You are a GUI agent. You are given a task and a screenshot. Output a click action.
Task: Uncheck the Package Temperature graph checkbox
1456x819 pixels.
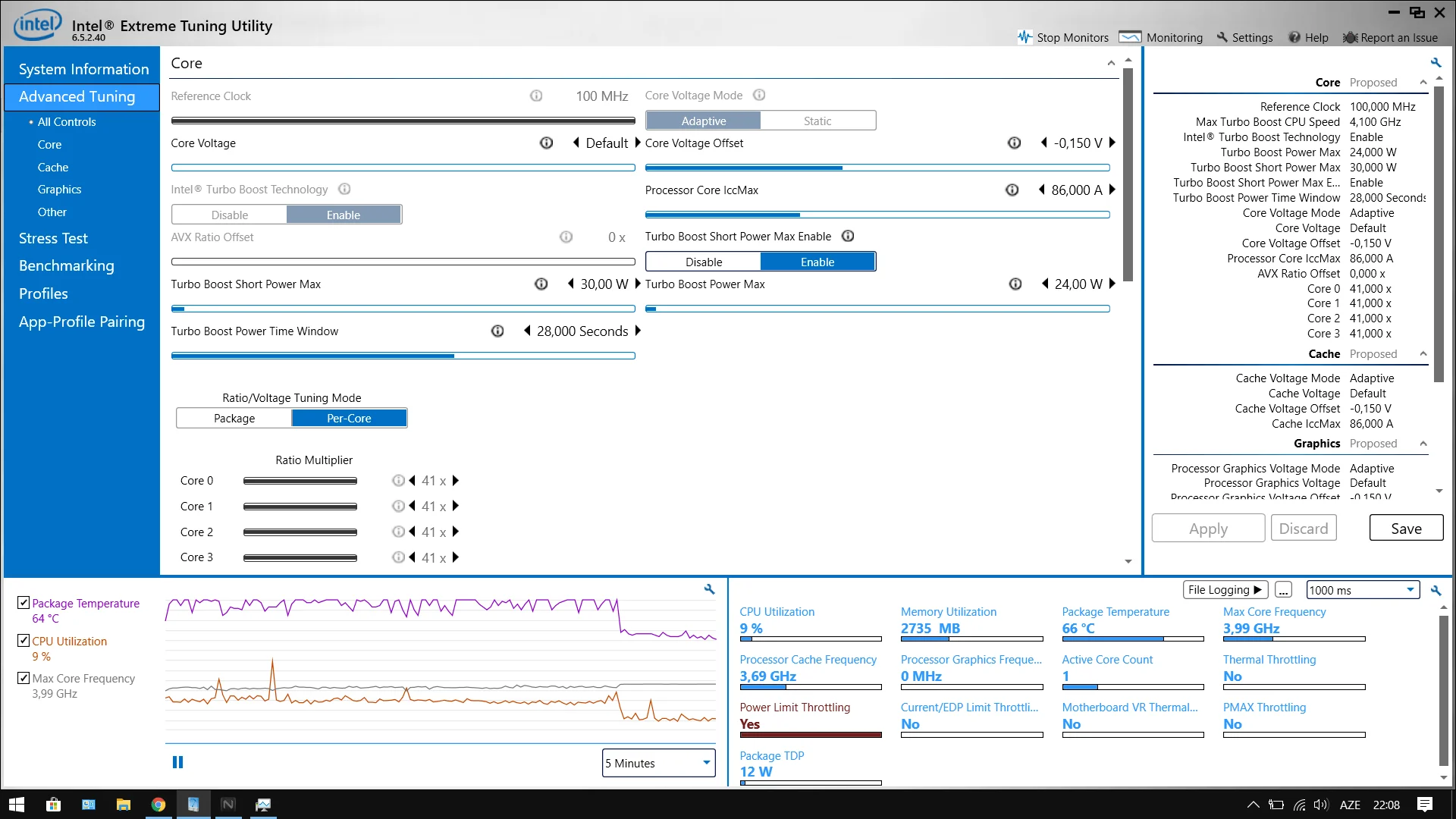(24, 603)
